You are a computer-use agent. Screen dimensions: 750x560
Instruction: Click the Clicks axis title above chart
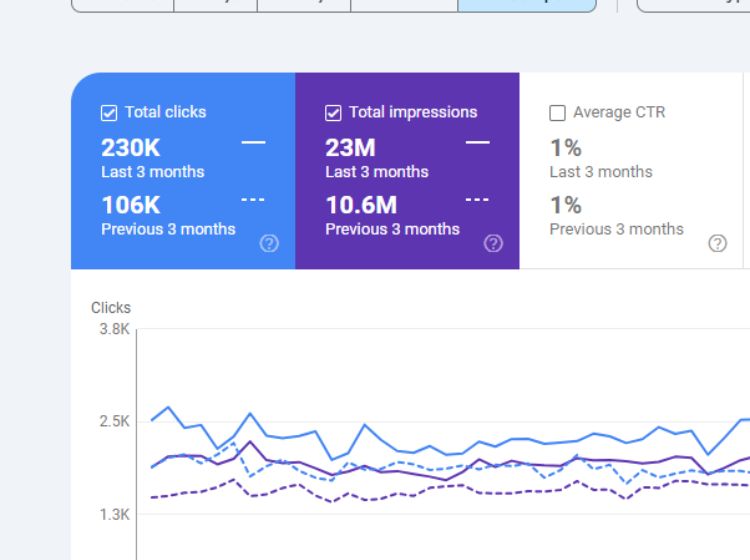click(x=110, y=308)
